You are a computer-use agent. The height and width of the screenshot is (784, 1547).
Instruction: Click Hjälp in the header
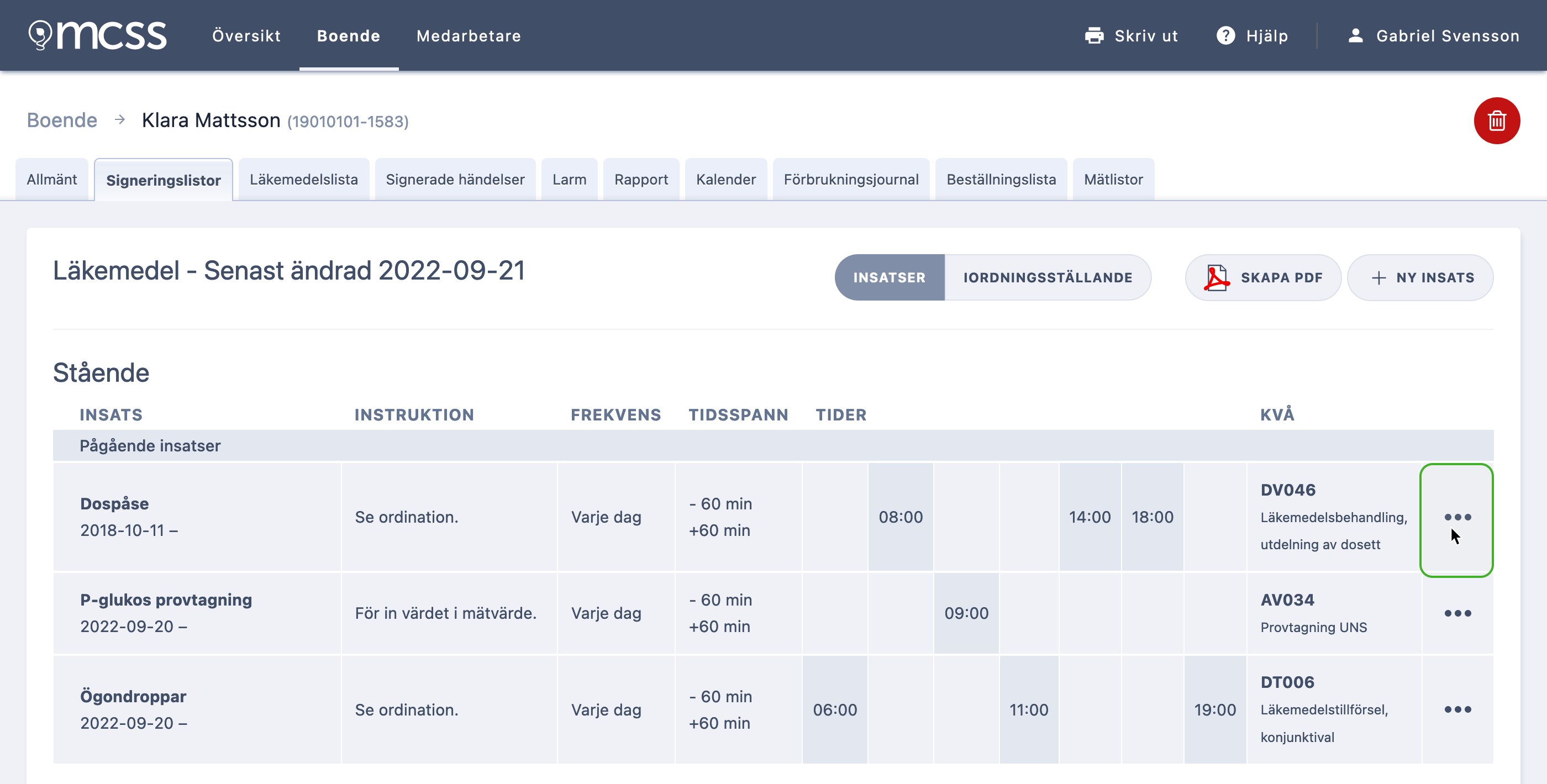pyautogui.click(x=1252, y=36)
